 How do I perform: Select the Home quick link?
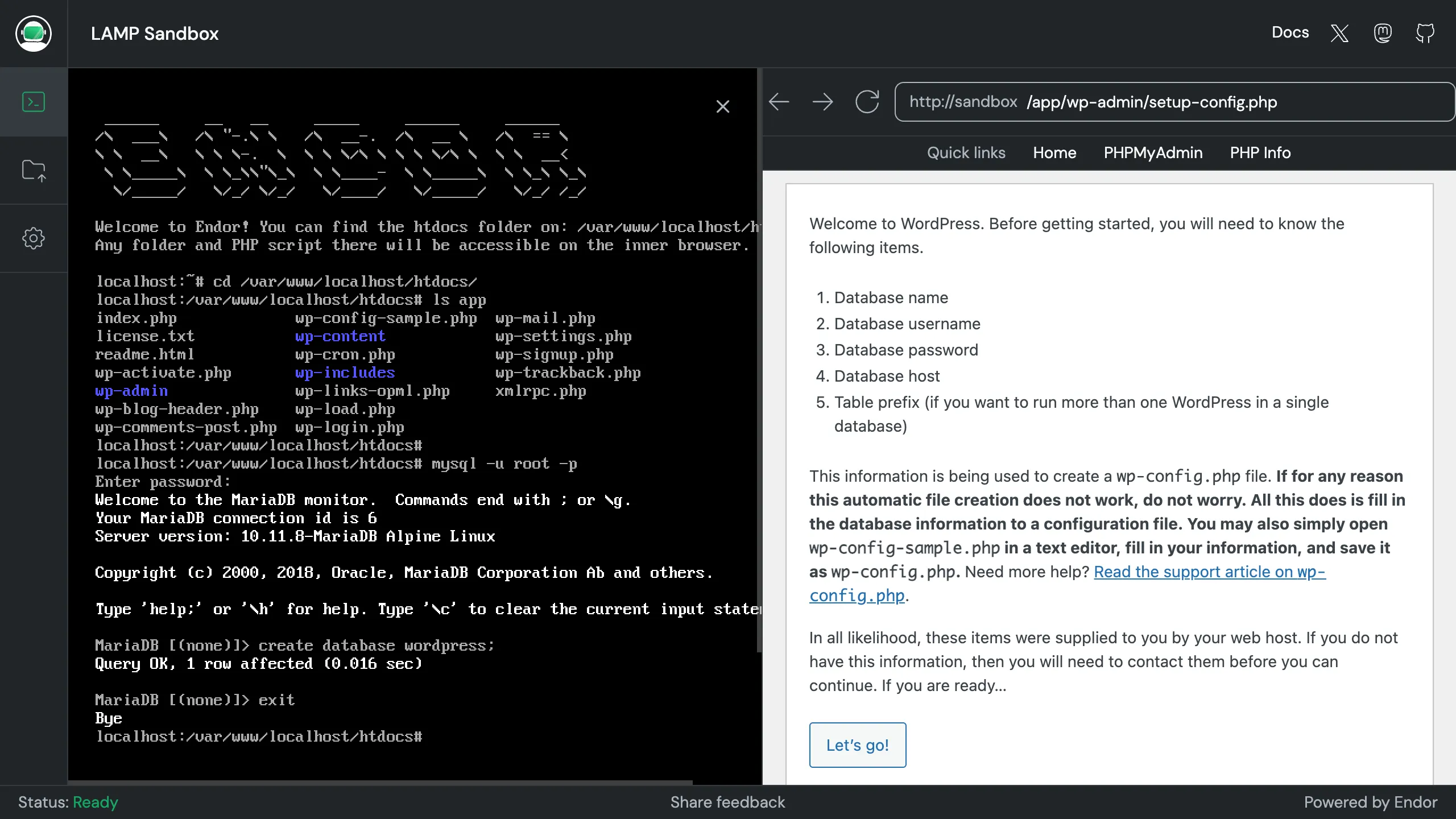pos(1054,152)
